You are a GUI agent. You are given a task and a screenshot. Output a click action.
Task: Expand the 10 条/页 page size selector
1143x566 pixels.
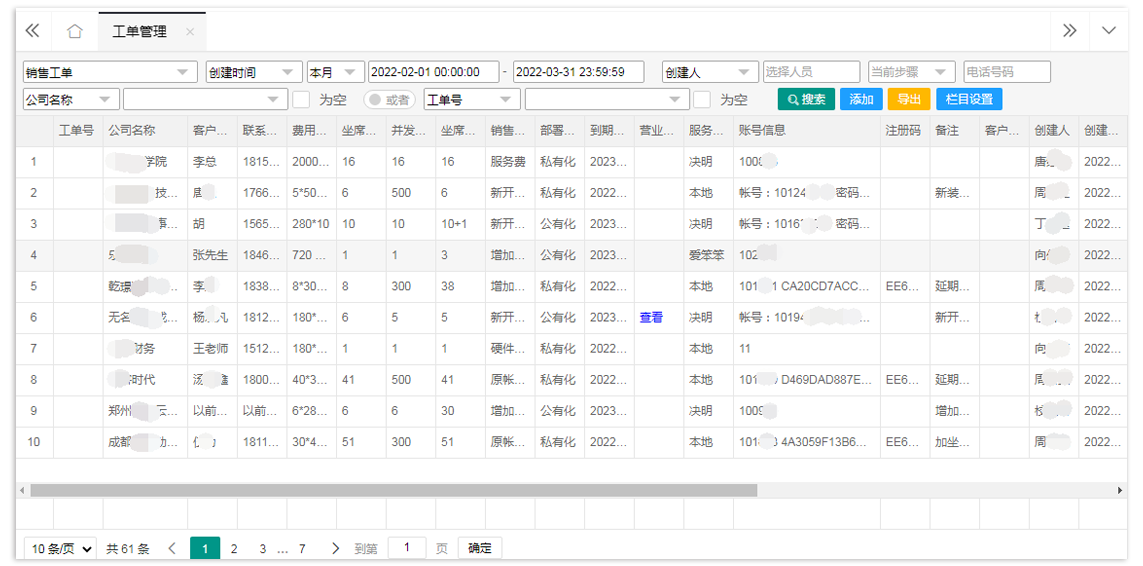point(61,548)
